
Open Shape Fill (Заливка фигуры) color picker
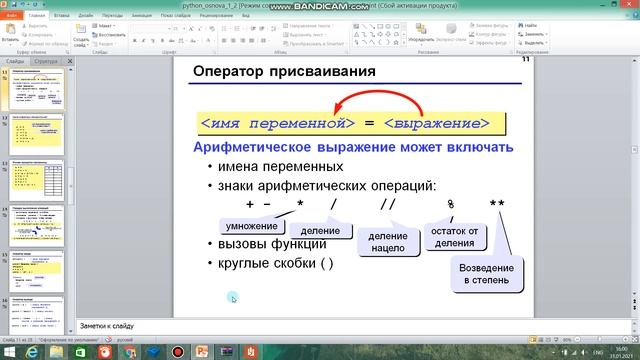tap(490, 26)
